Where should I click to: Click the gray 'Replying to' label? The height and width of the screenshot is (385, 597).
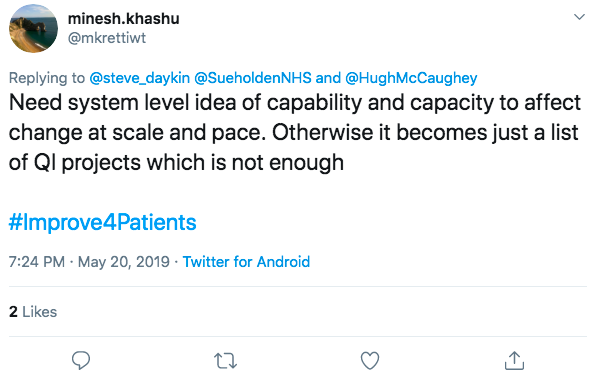tap(47, 78)
